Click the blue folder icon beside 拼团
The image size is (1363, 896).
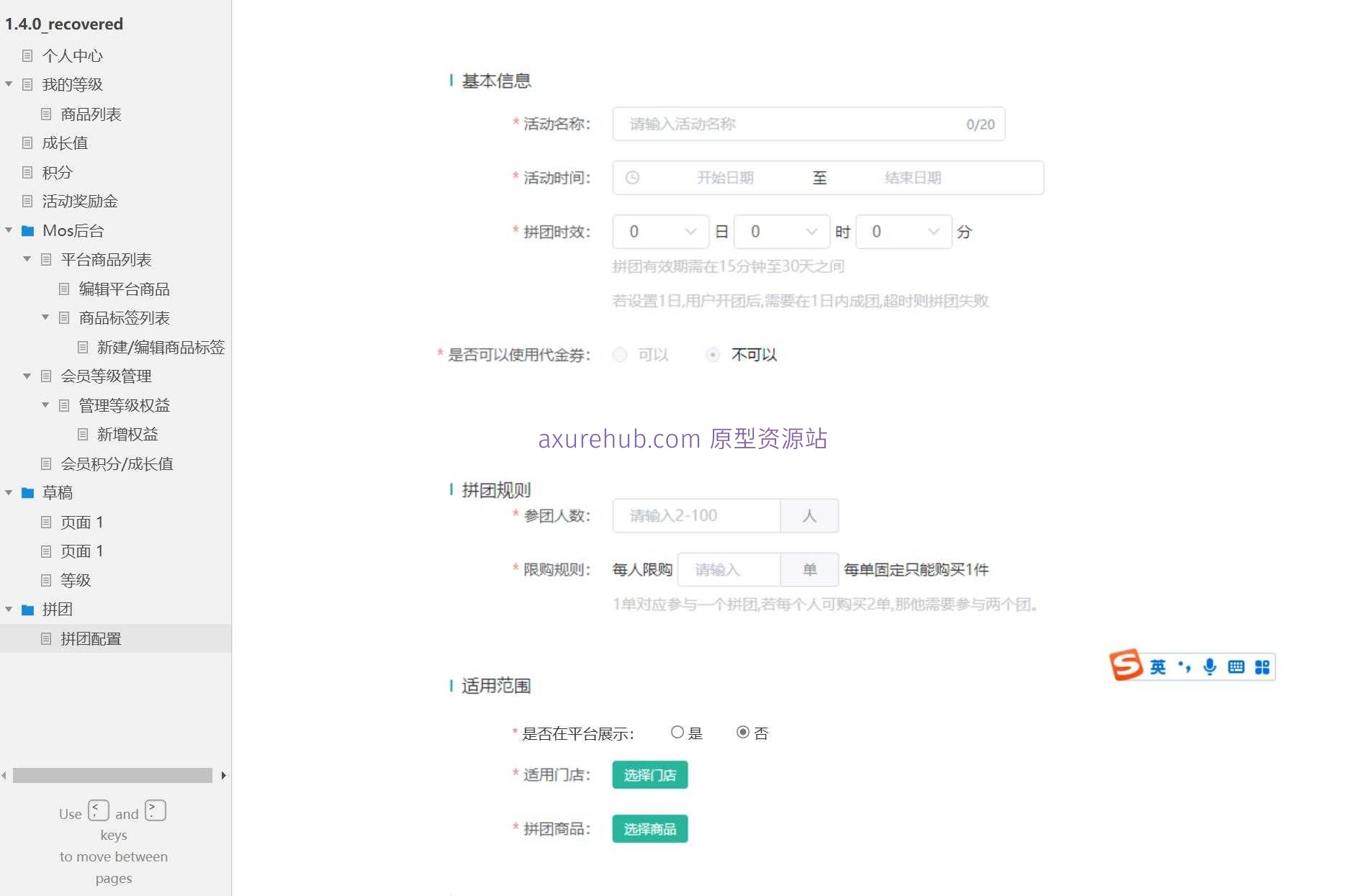[x=27, y=609]
